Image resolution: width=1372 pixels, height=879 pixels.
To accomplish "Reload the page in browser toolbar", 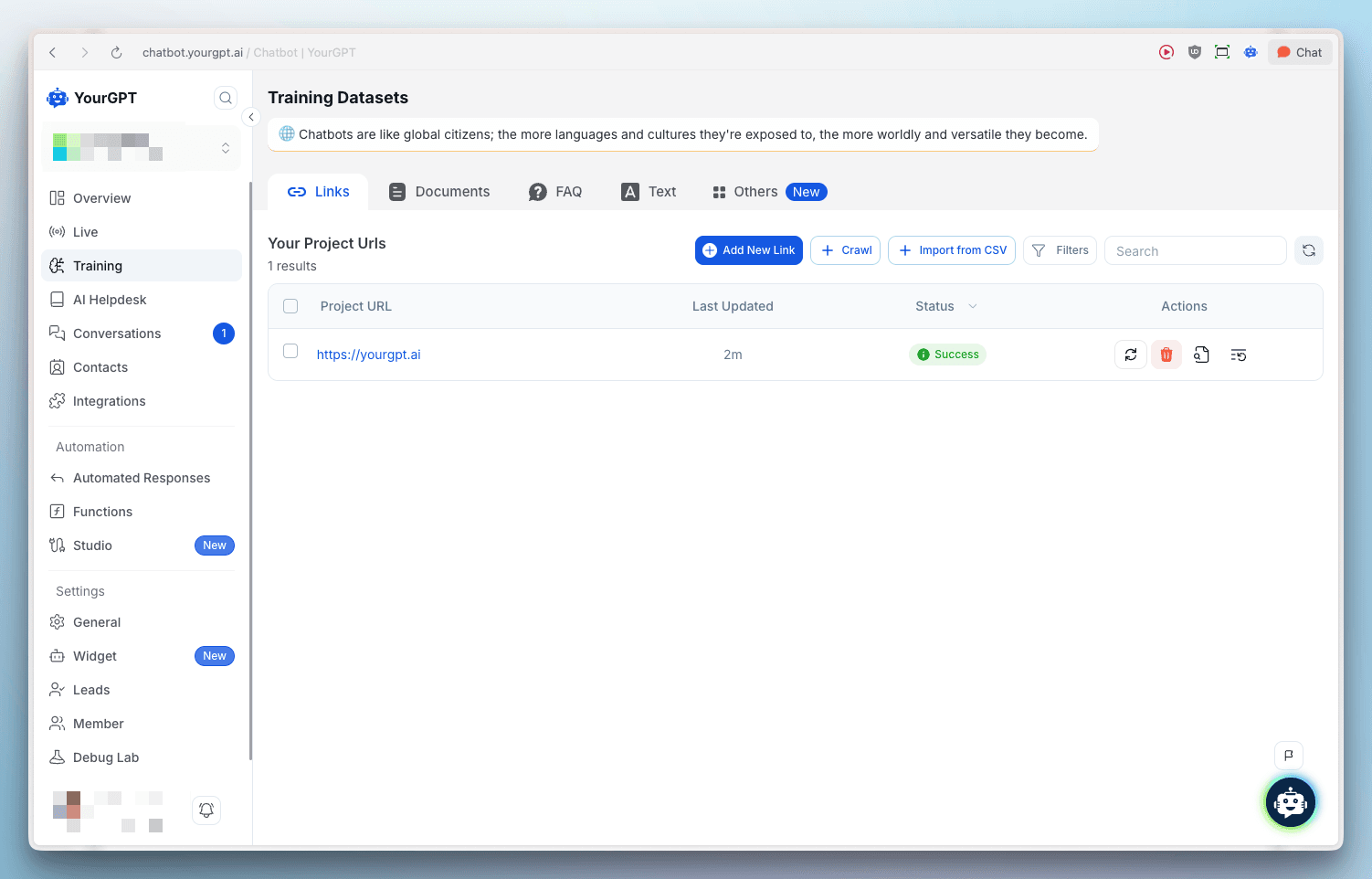I will click(117, 53).
